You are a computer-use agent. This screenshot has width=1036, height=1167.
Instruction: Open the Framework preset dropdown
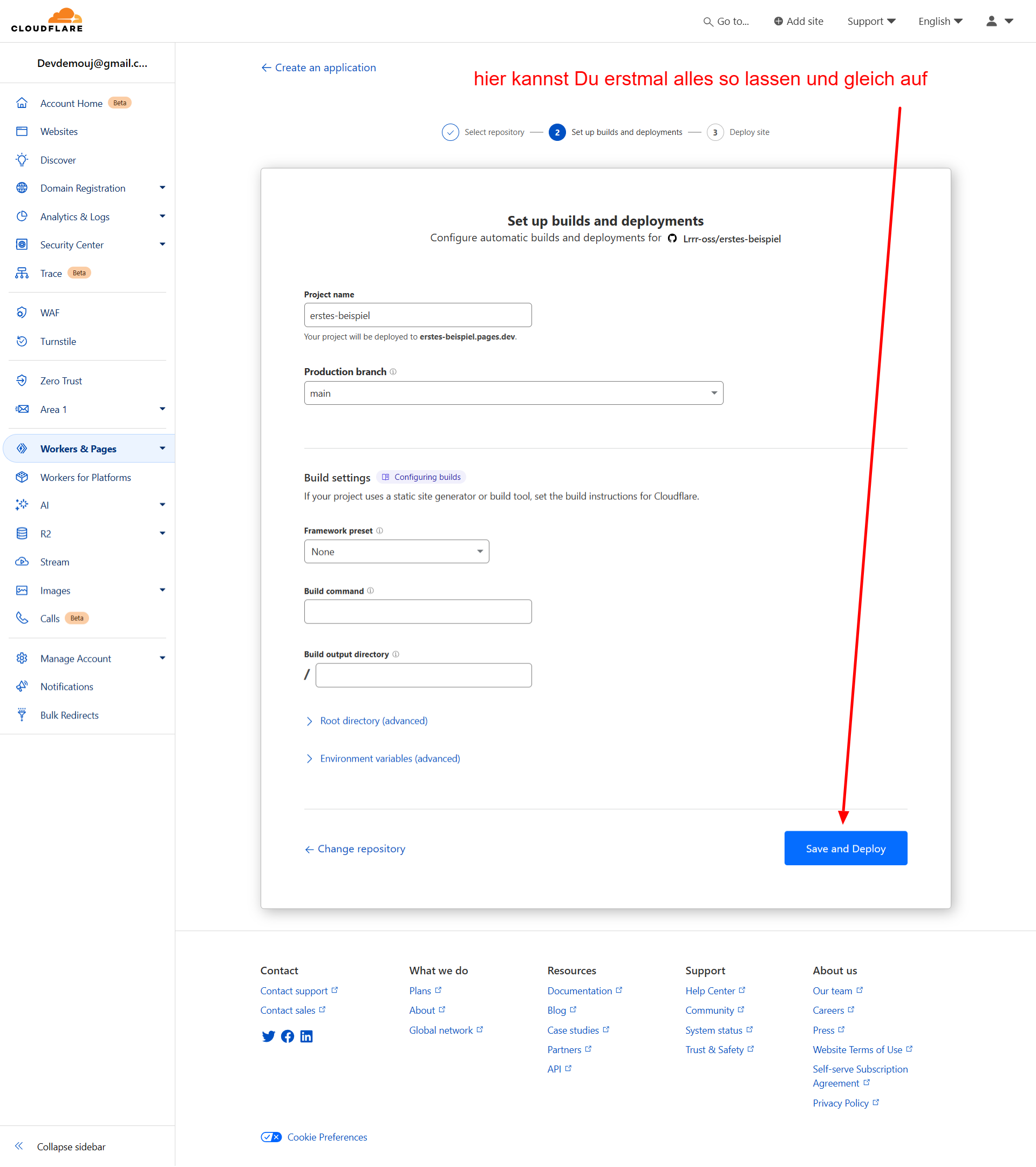tap(396, 552)
